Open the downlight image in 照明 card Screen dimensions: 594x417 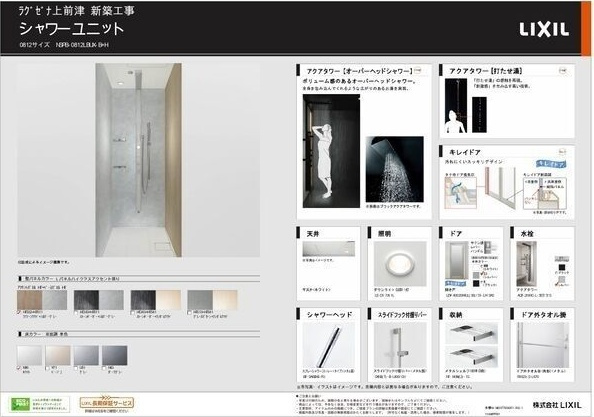[400, 264]
